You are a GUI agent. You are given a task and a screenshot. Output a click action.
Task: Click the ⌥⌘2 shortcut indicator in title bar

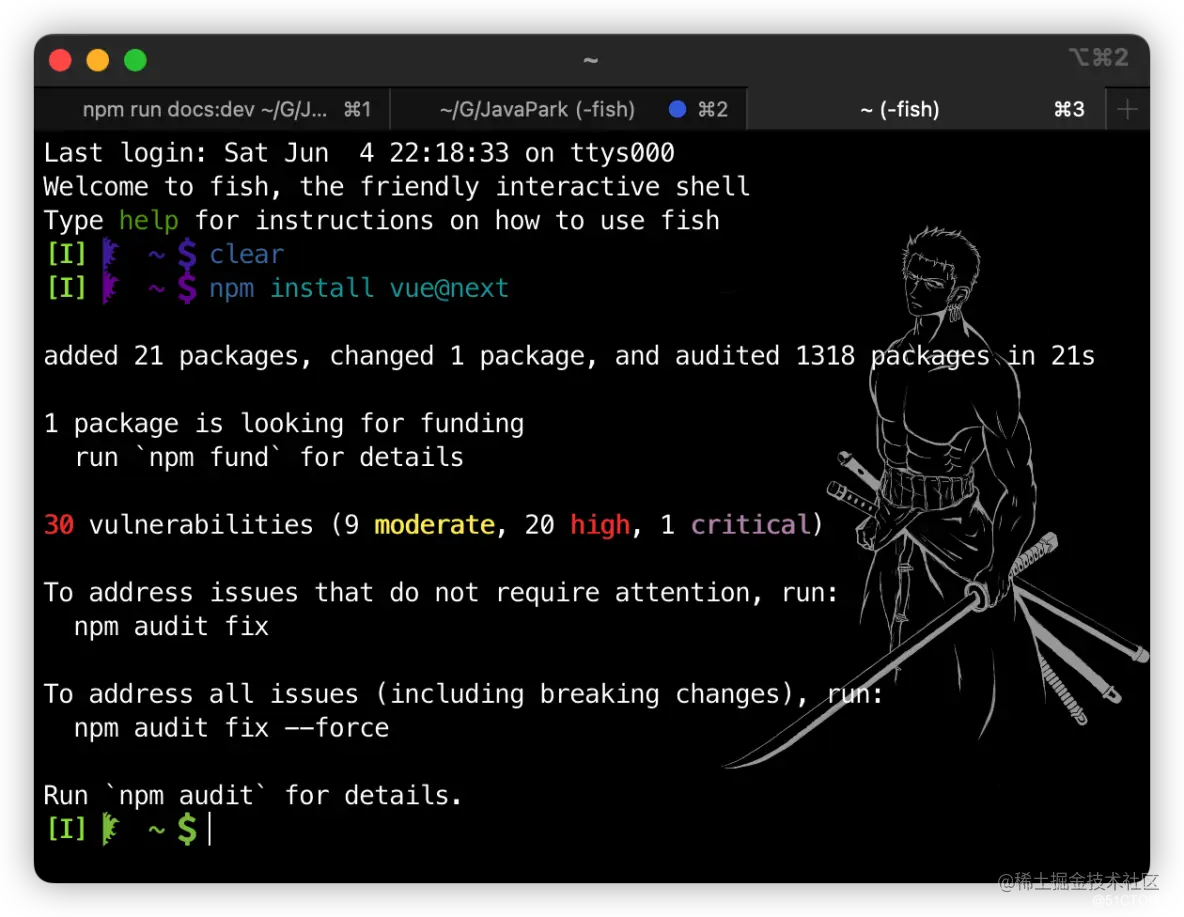(1099, 57)
